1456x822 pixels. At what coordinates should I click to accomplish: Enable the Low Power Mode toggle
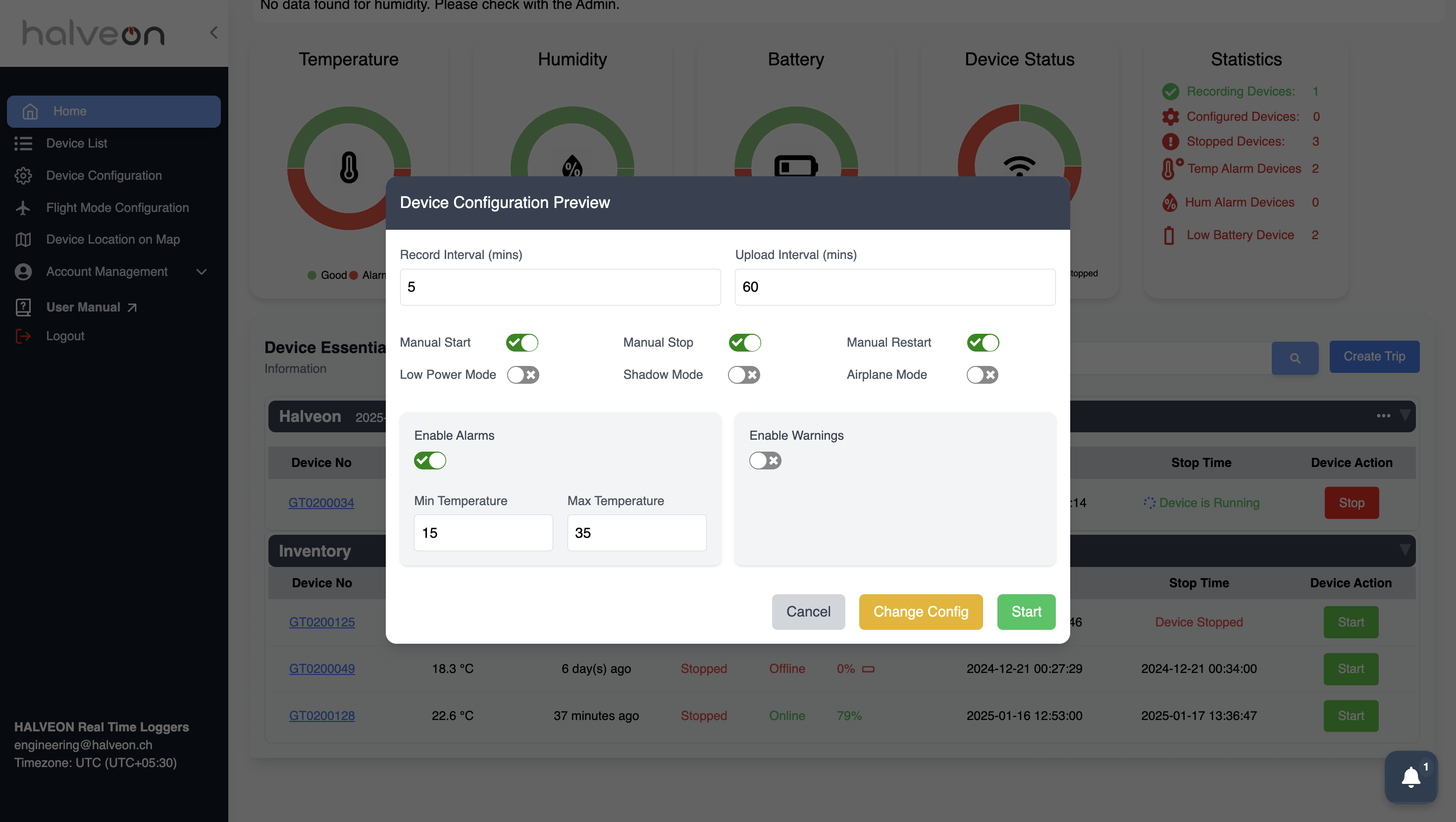(x=523, y=375)
